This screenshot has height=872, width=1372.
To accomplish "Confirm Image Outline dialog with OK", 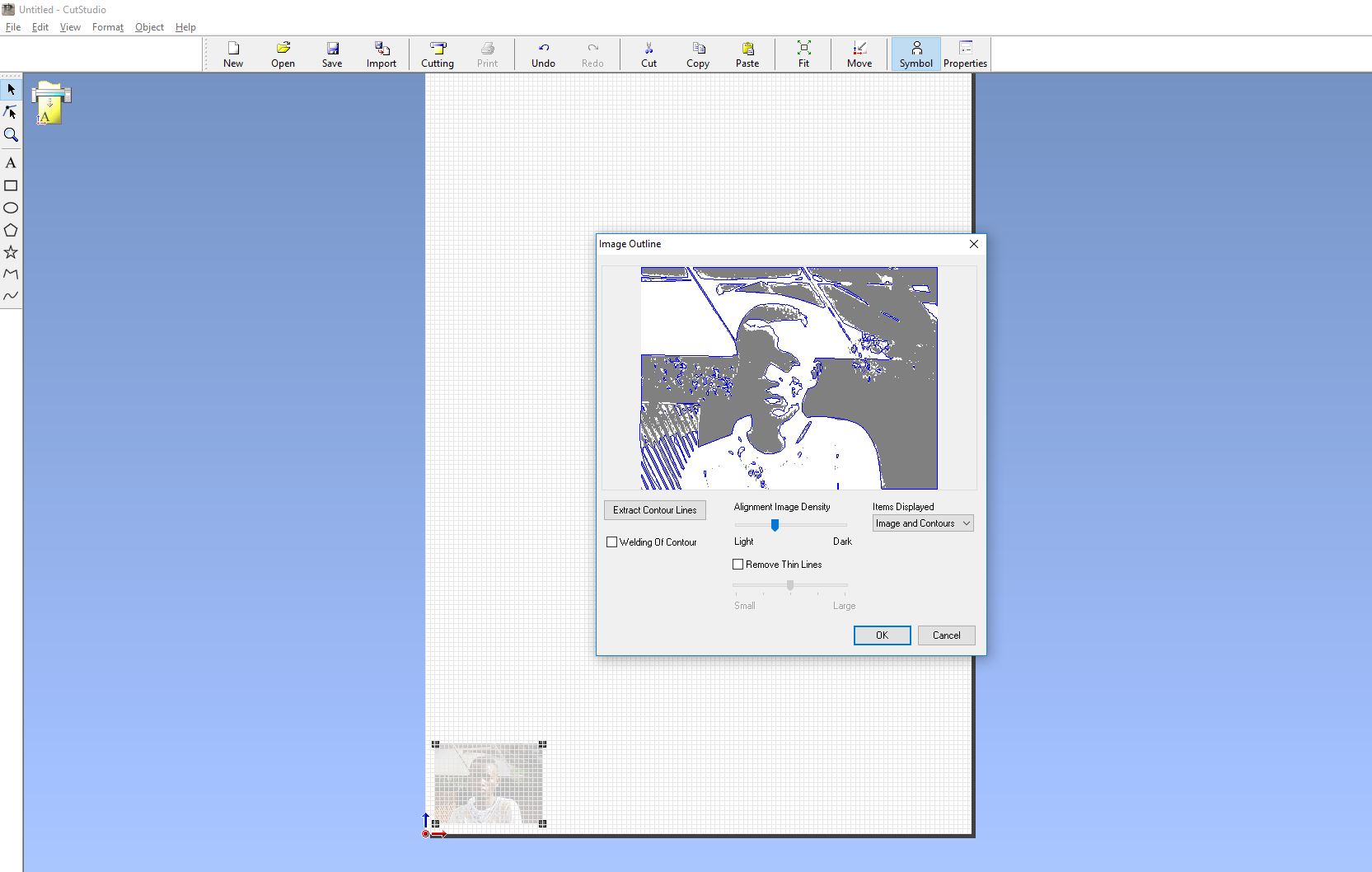I will [x=882, y=635].
